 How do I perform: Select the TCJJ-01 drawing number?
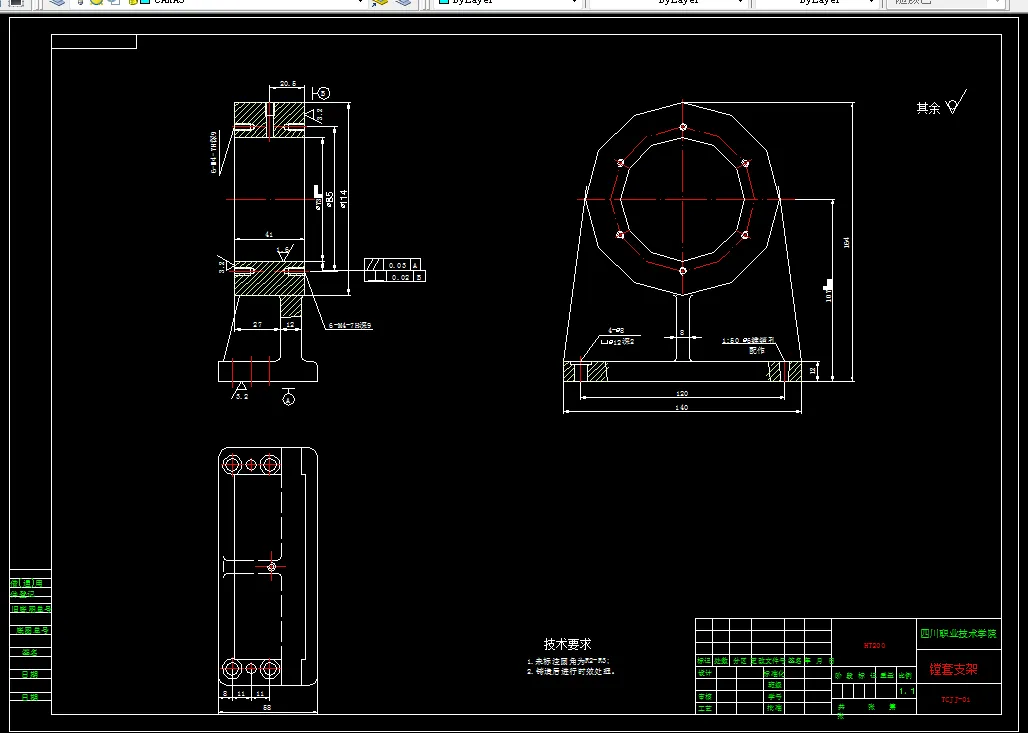point(956,700)
